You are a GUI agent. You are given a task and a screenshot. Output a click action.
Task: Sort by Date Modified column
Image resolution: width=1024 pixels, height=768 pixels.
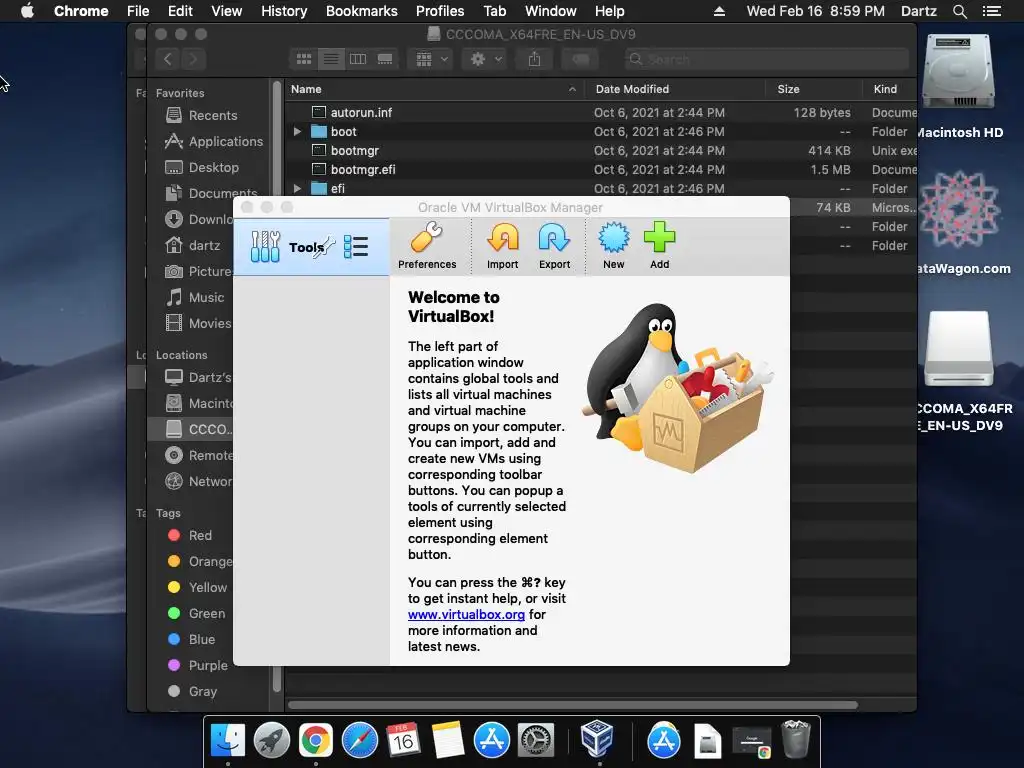(675, 89)
